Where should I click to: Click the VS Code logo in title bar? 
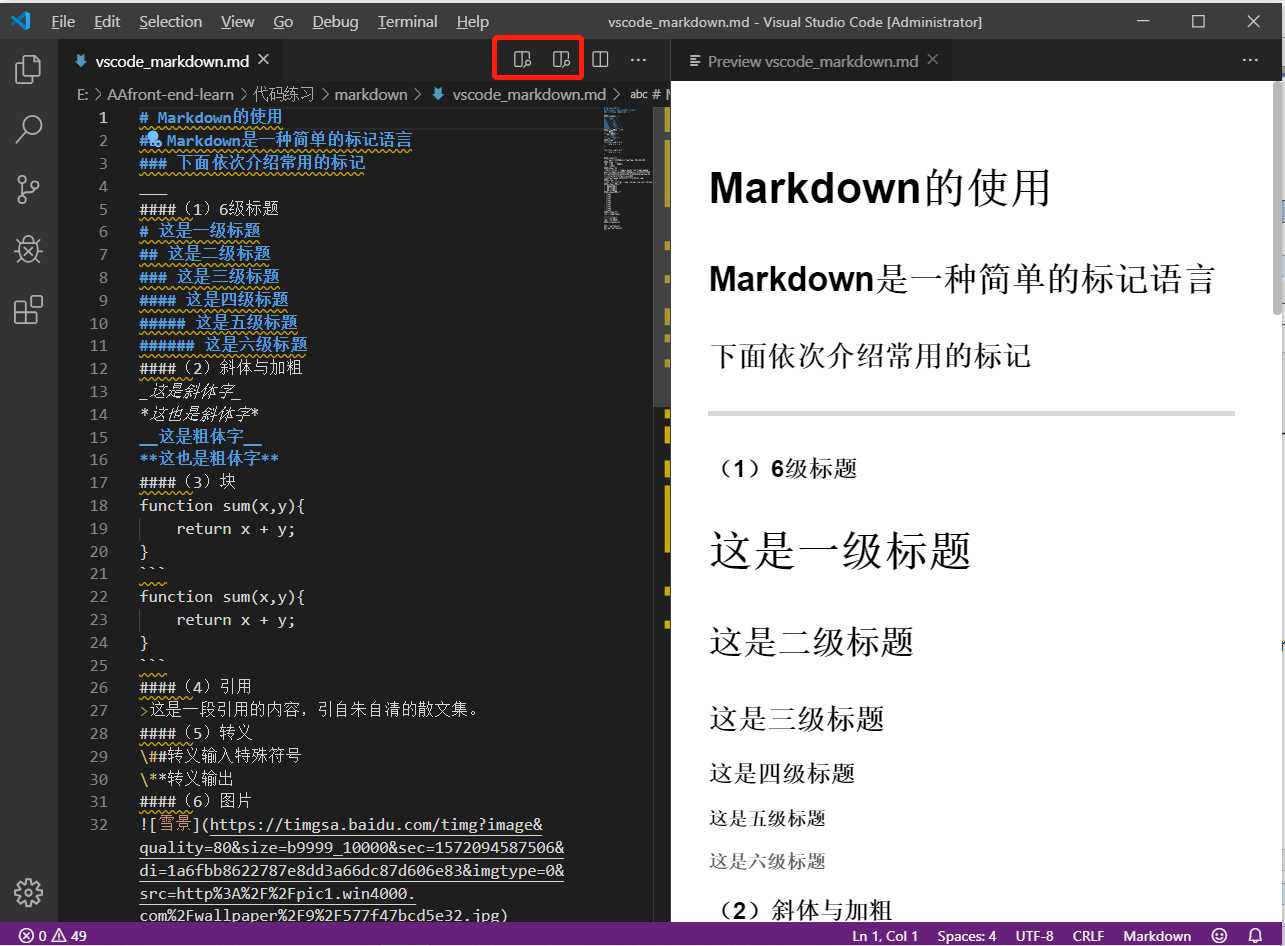pyautogui.click(x=21, y=21)
